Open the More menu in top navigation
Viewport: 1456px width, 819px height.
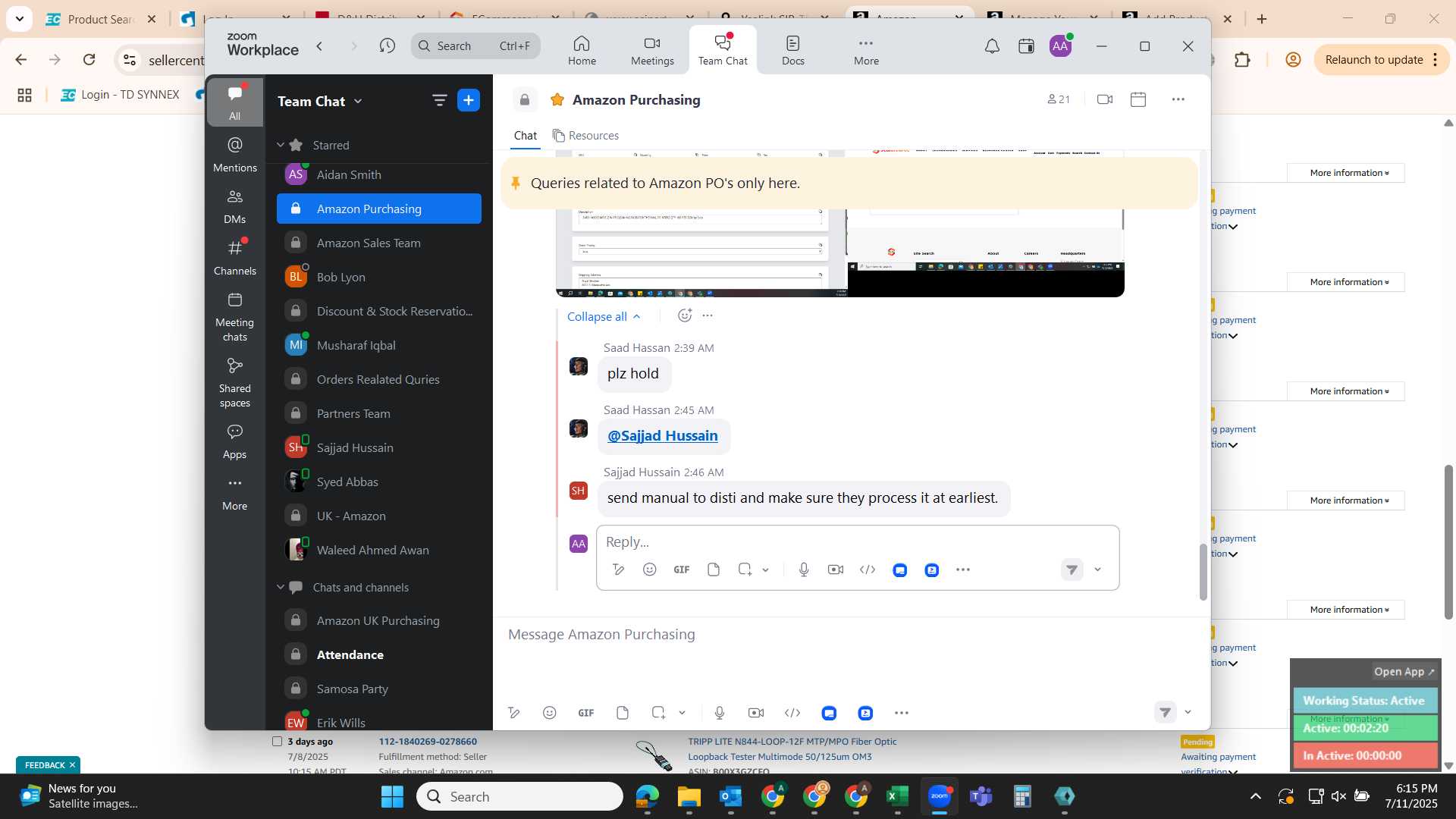tap(866, 50)
